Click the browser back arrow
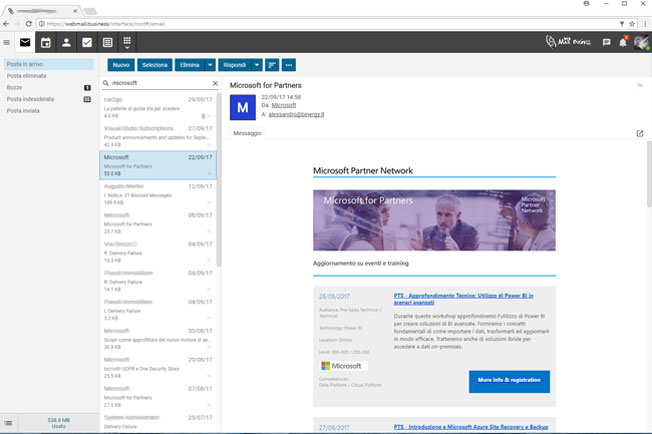 (x=6, y=24)
